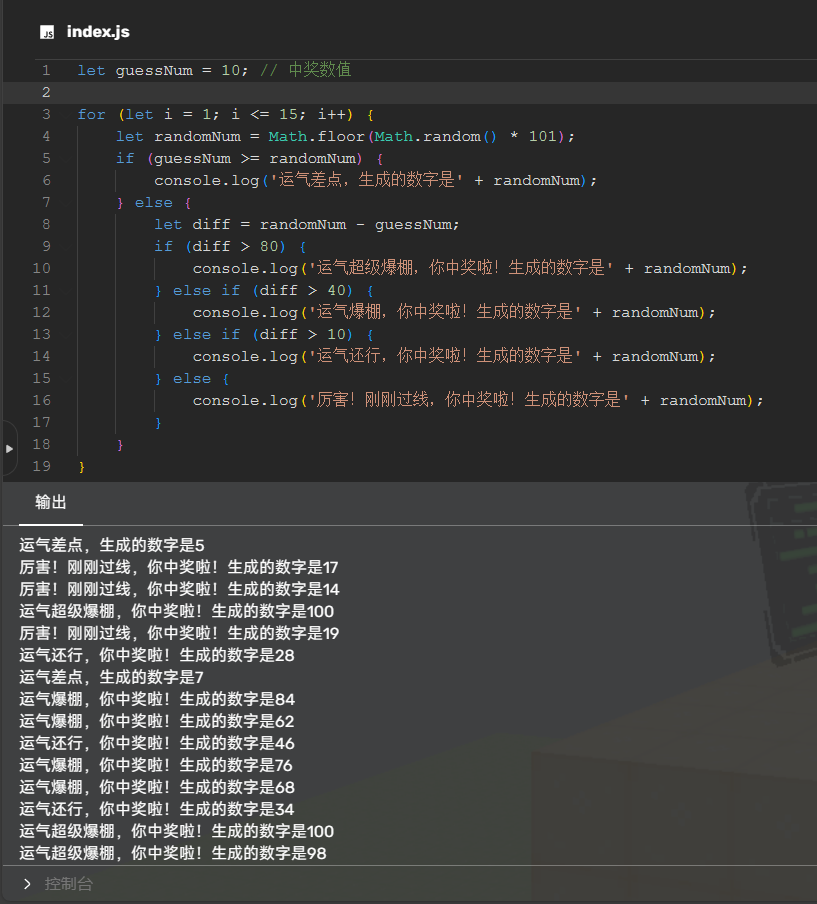The width and height of the screenshot is (817, 904).
Task: Click the for keyword on line 3
Action: [91, 114]
